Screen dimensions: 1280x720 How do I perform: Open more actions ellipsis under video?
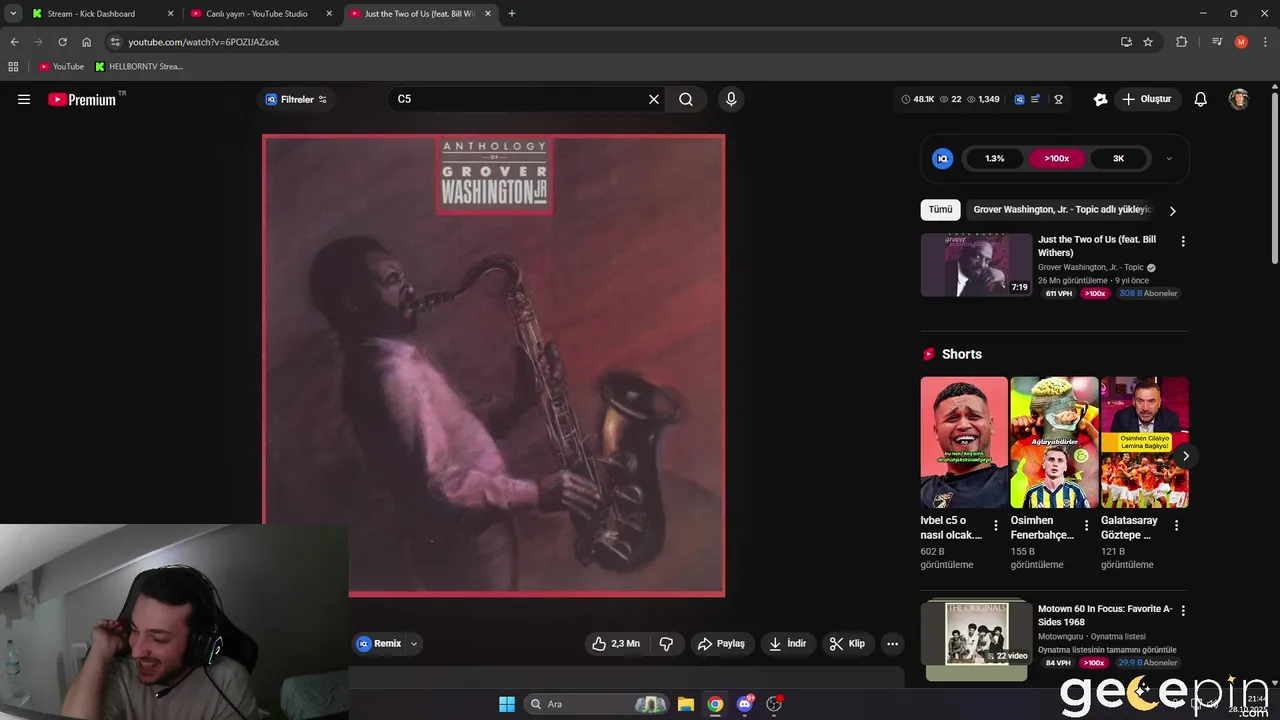(893, 644)
